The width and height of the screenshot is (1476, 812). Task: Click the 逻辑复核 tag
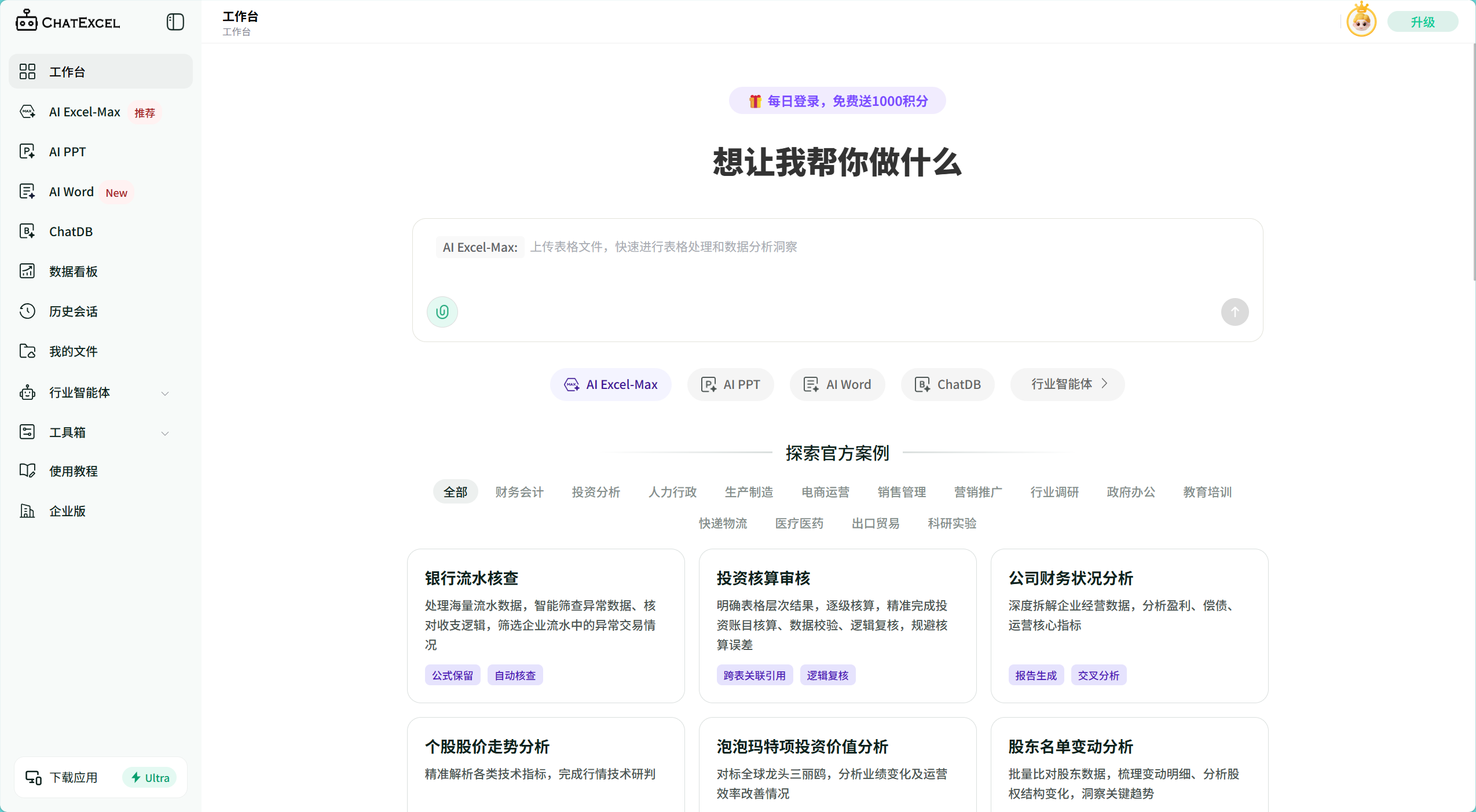(x=827, y=675)
